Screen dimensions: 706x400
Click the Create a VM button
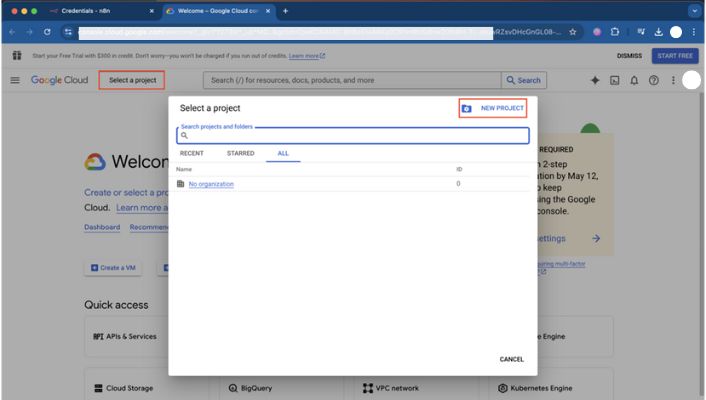[113, 268]
